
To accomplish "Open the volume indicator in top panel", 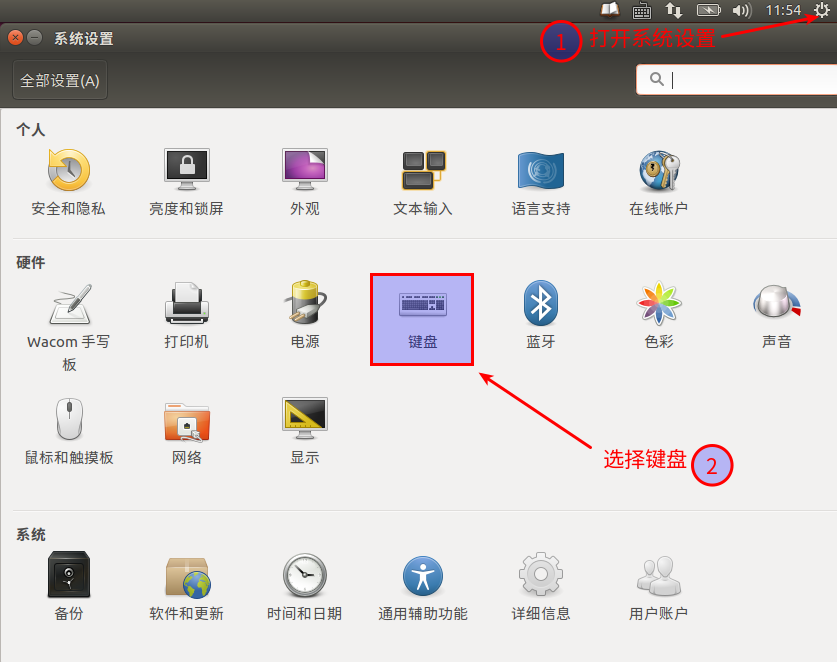I will pos(742,10).
